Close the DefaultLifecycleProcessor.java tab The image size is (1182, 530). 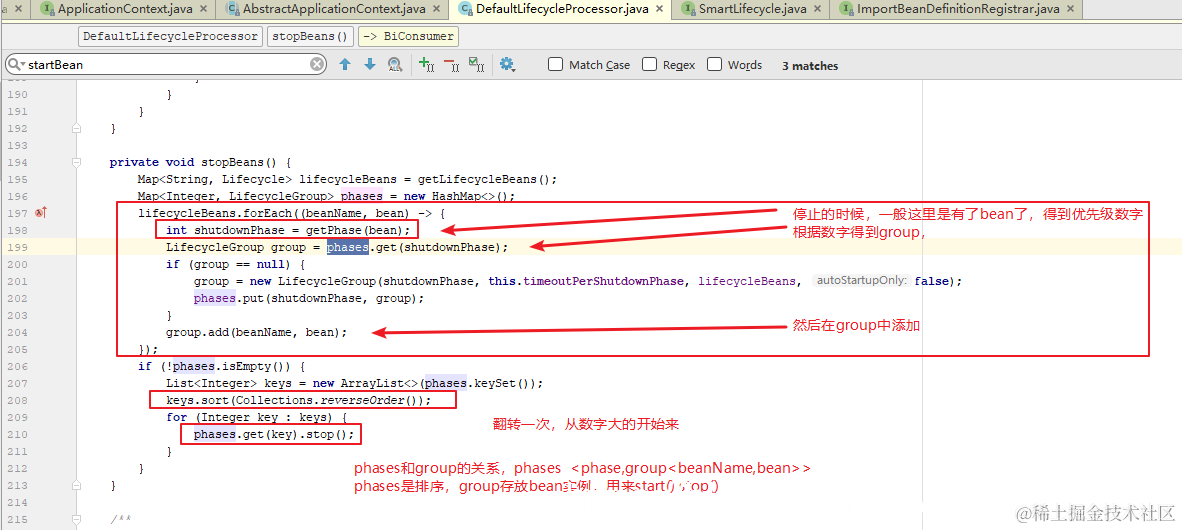click(x=660, y=9)
